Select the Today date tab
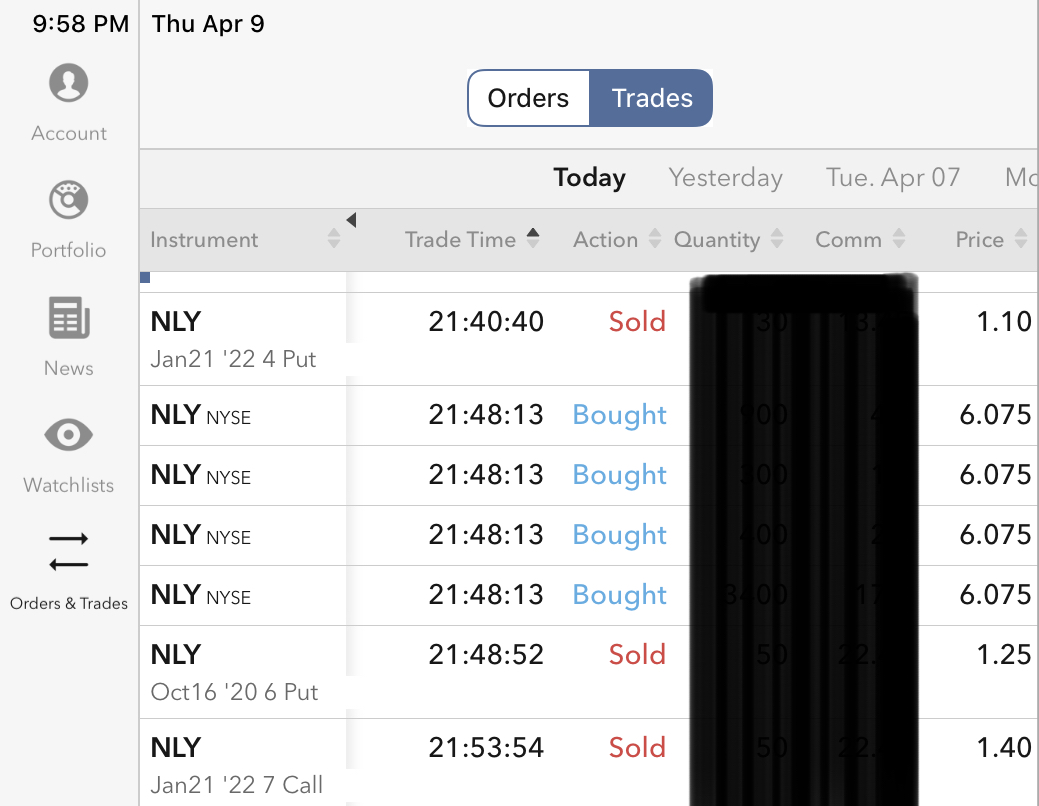Viewport: 1039px width, 806px height. (x=590, y=178)
